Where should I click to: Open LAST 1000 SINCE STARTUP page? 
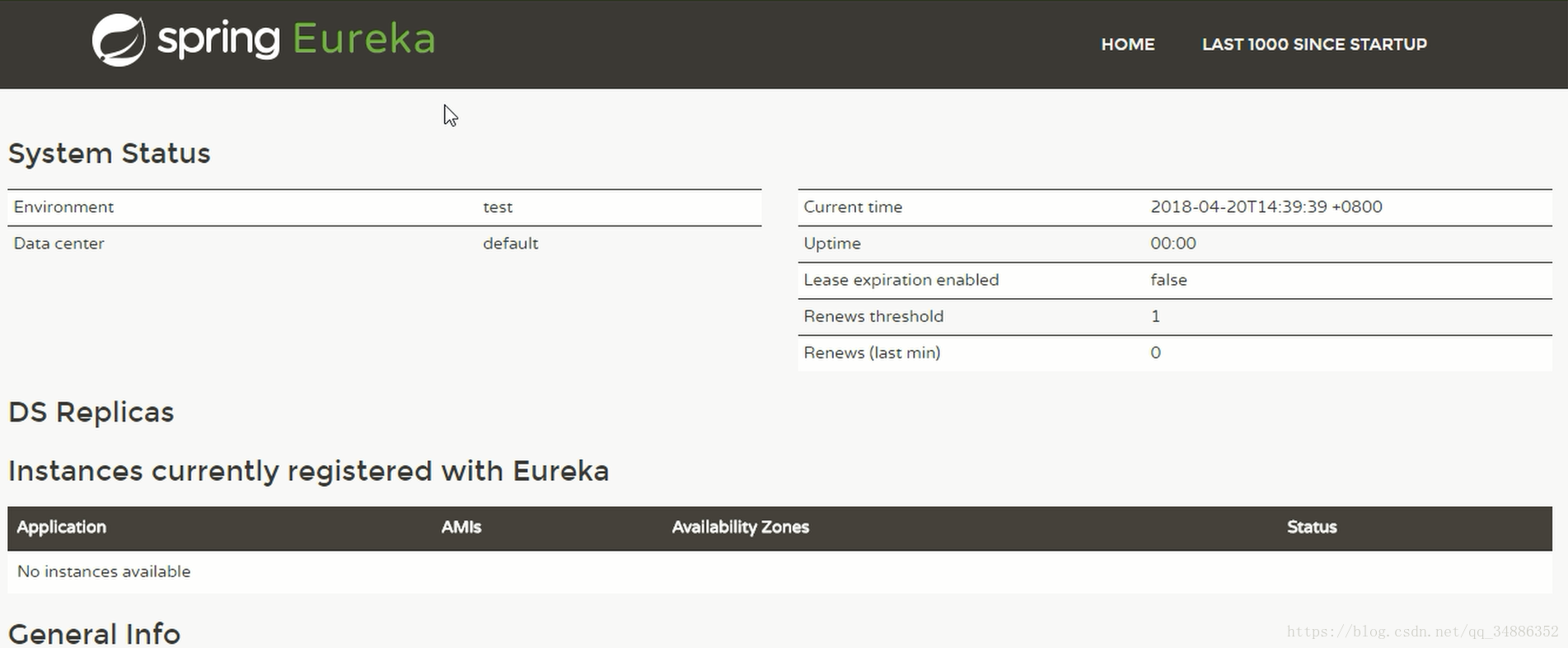(1314, 44)
